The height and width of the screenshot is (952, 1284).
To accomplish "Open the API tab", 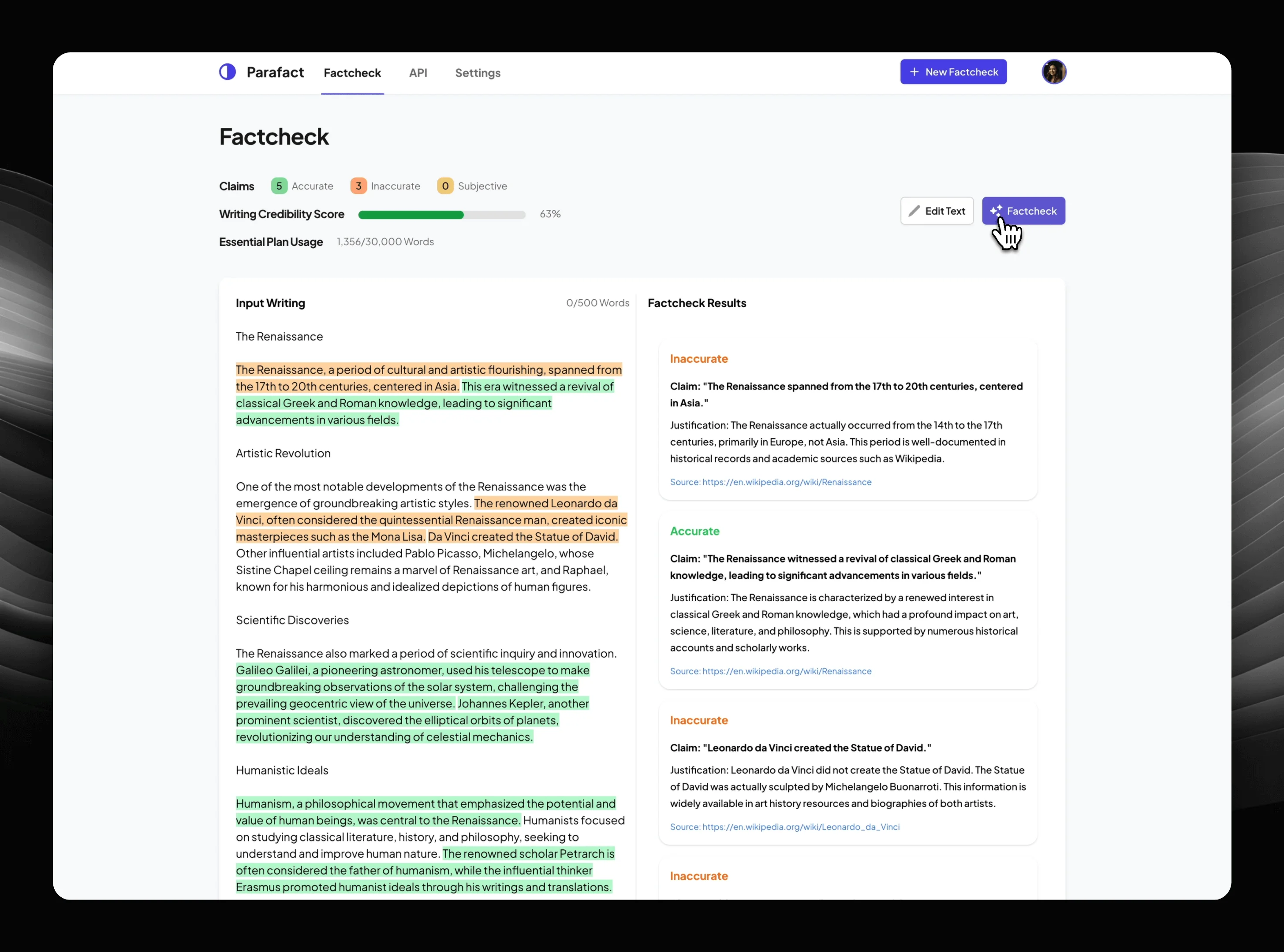I will click(418, 73).
